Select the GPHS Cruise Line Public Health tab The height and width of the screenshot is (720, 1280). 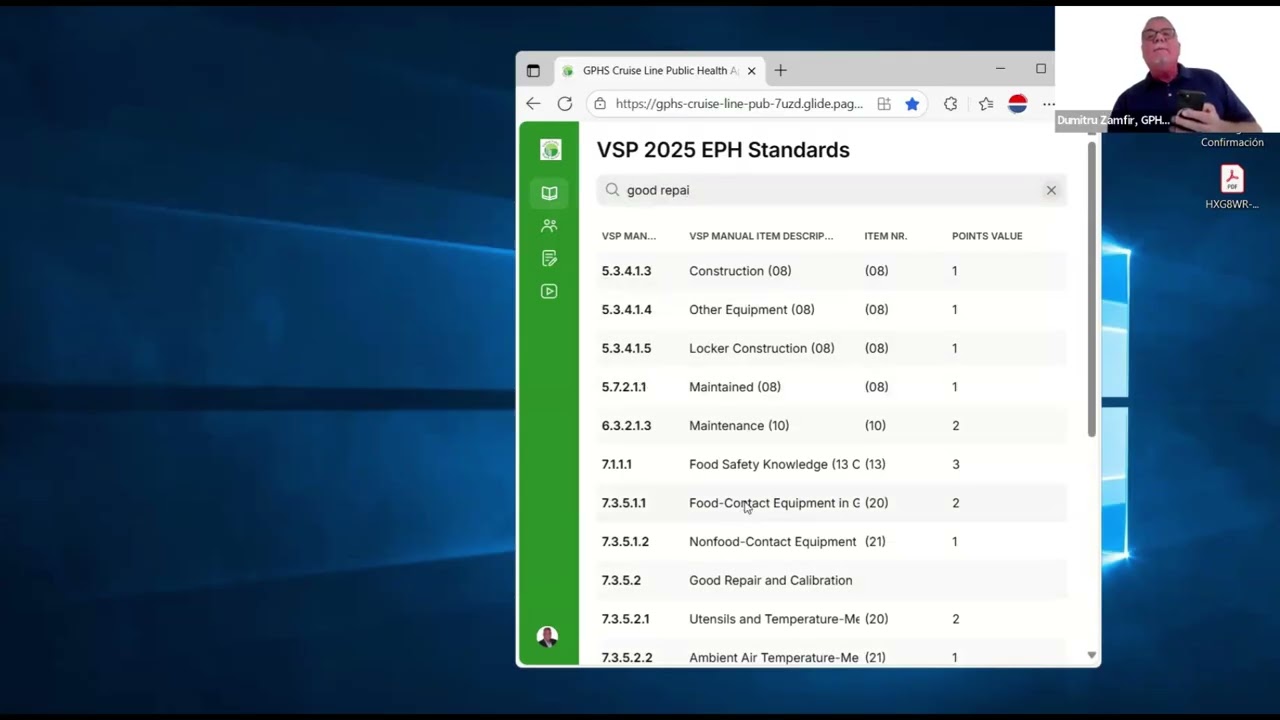coord(660,71)
